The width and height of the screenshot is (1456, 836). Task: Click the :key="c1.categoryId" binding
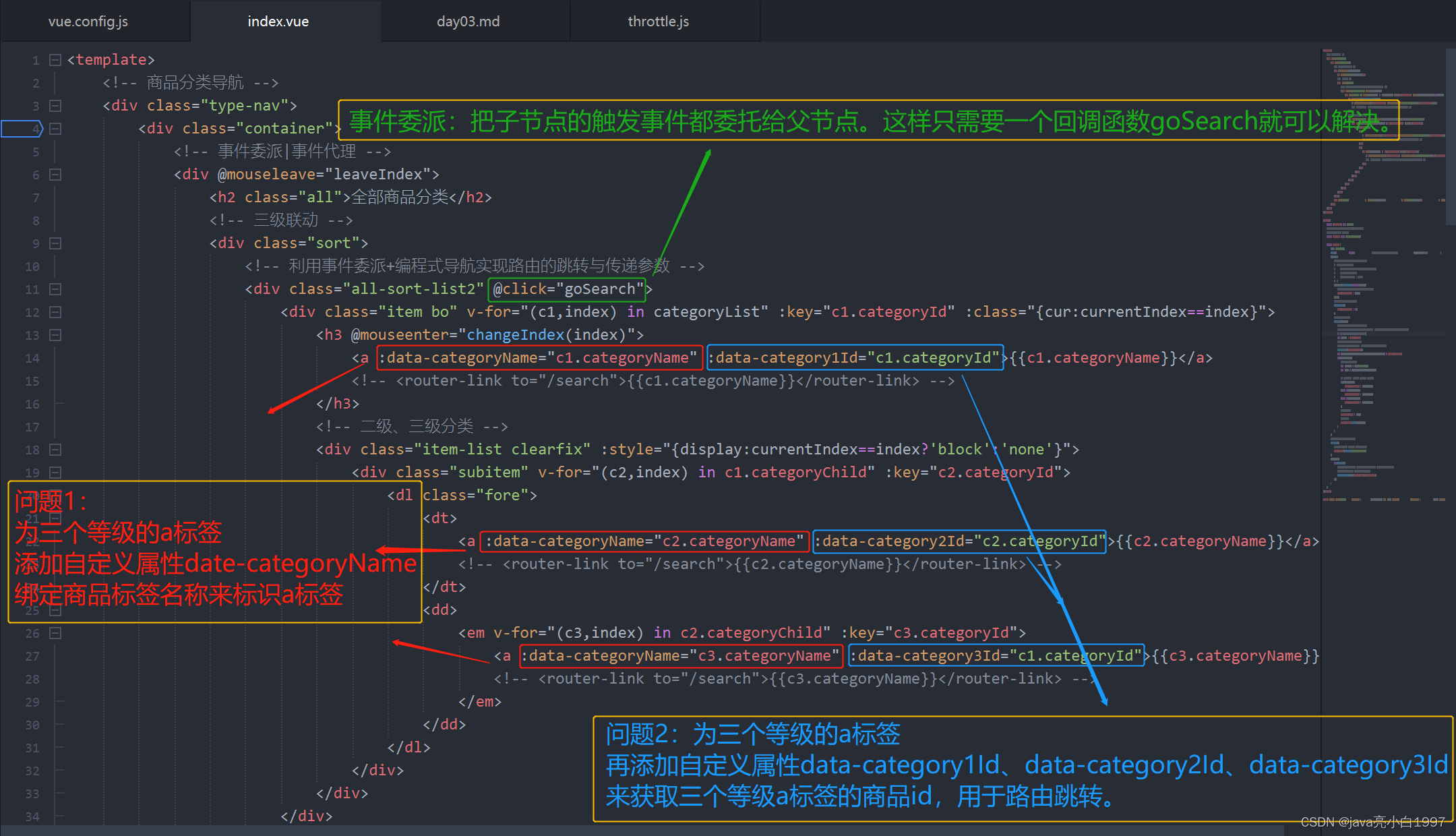(867, 312)
